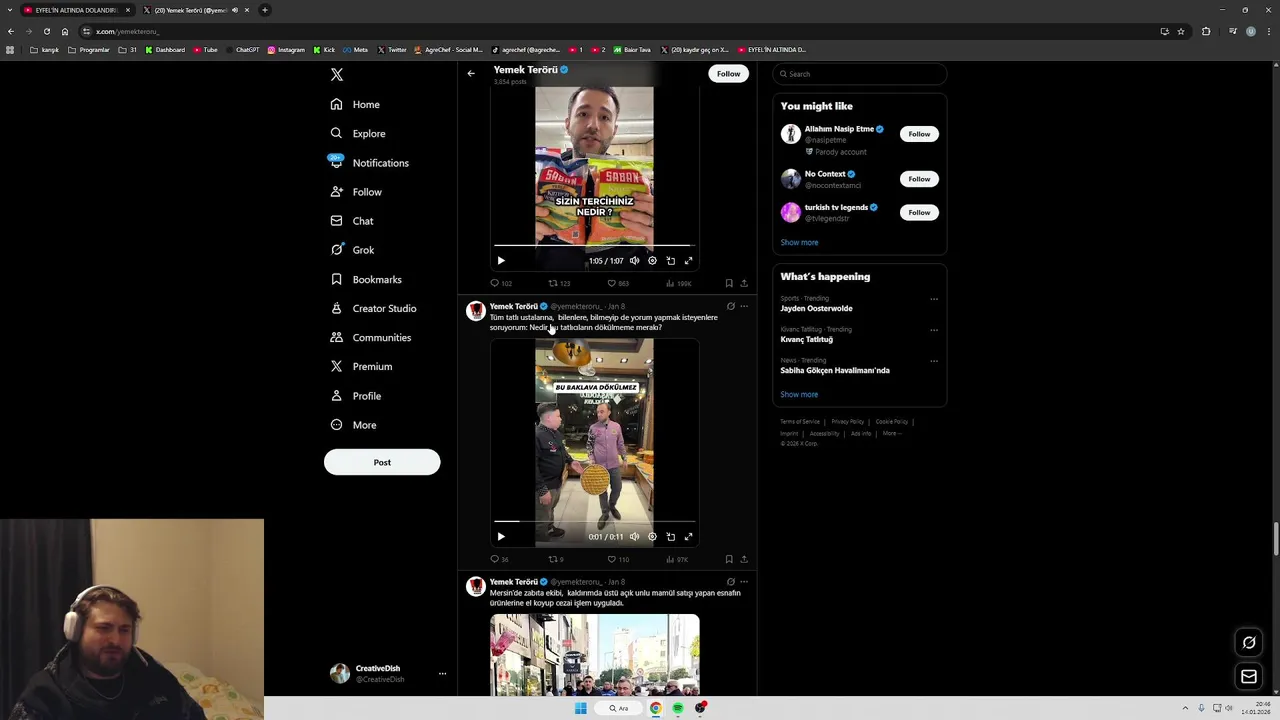Screen dimensions: 1280x720
Task: Open Bookmarks in the sidebar
Action: click(366, 279)
